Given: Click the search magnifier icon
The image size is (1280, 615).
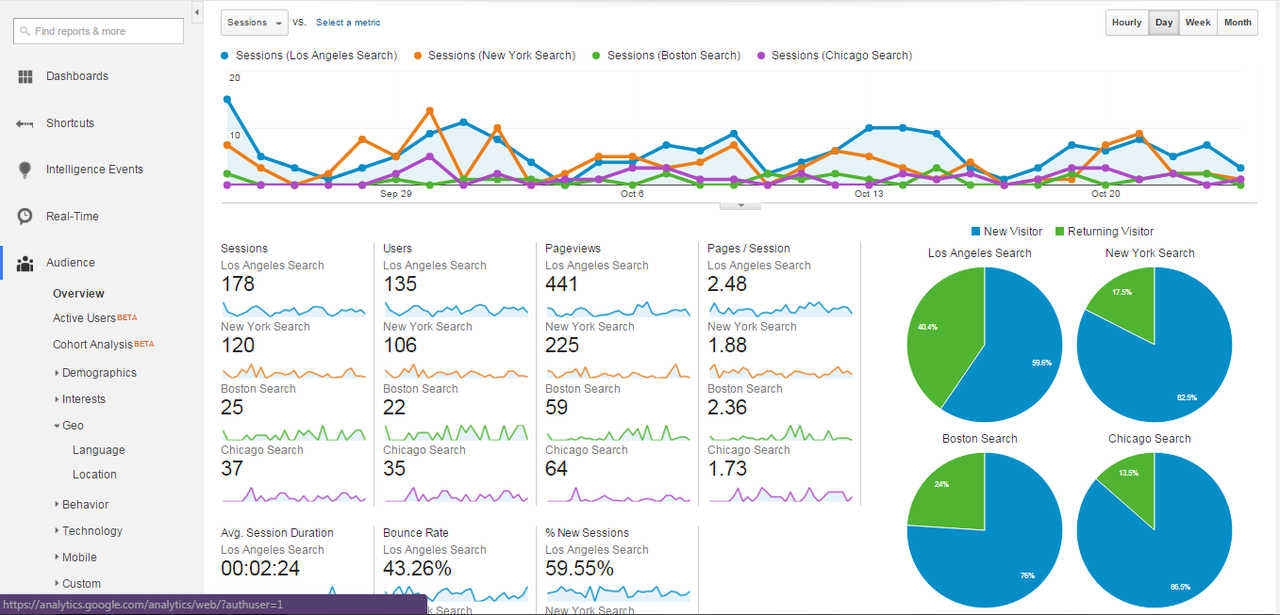Looking at the screenshot, I should click(x=25, y=31).
